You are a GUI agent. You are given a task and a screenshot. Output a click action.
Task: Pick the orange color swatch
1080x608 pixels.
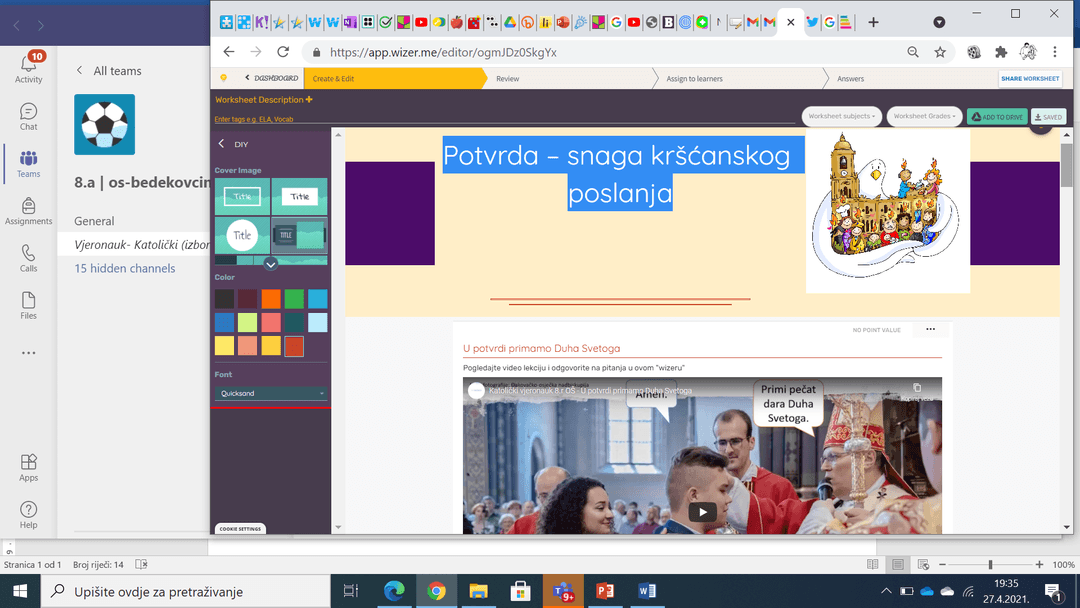coord(270,298)
